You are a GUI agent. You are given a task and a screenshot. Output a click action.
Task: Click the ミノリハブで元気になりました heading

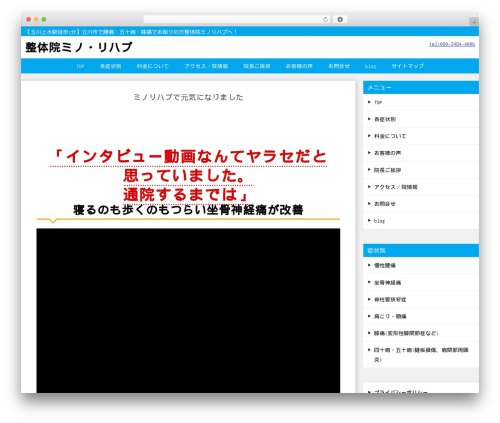188,97
